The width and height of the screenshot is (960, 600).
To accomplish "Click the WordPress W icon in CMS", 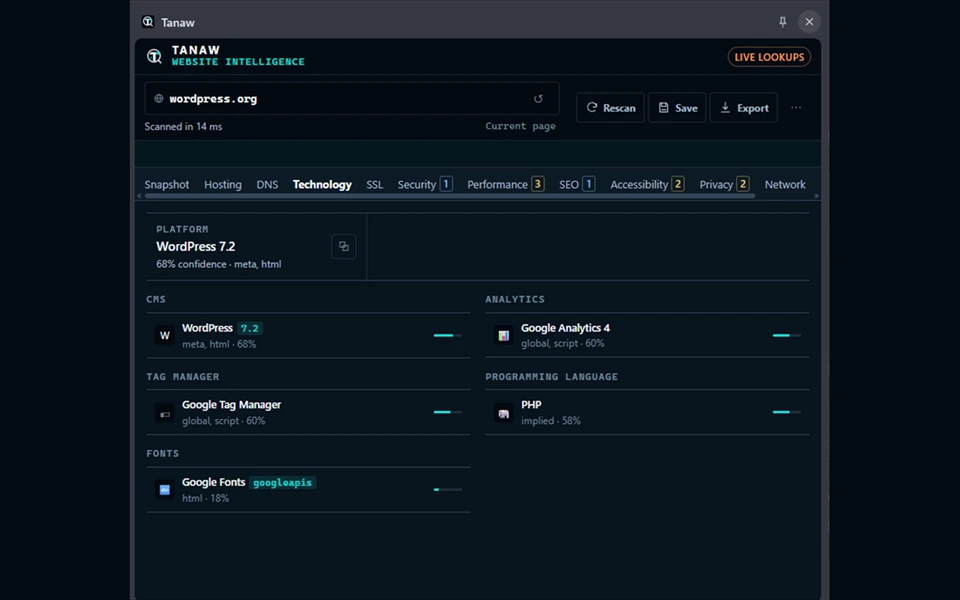I will [x=165, y=335].
